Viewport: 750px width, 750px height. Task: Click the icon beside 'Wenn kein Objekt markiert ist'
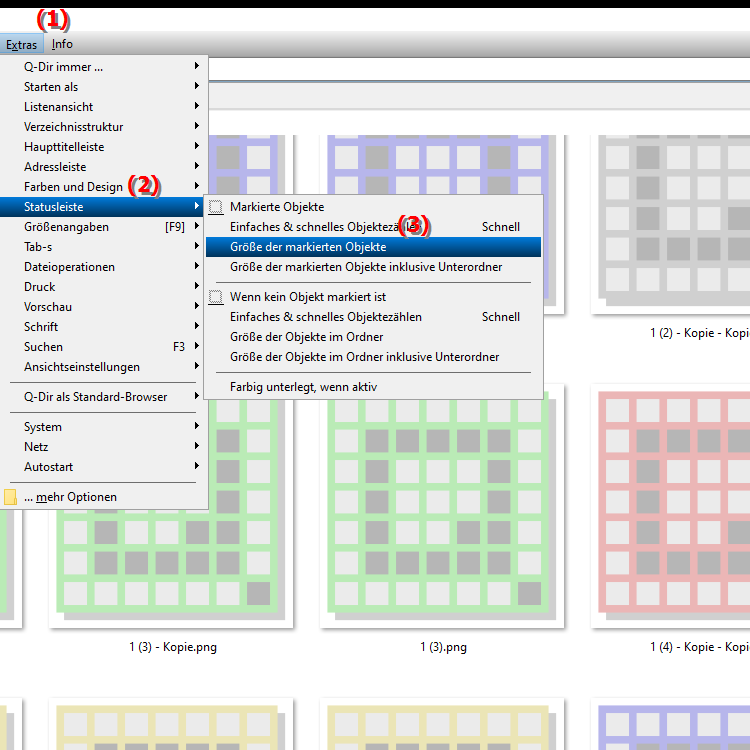216,297
